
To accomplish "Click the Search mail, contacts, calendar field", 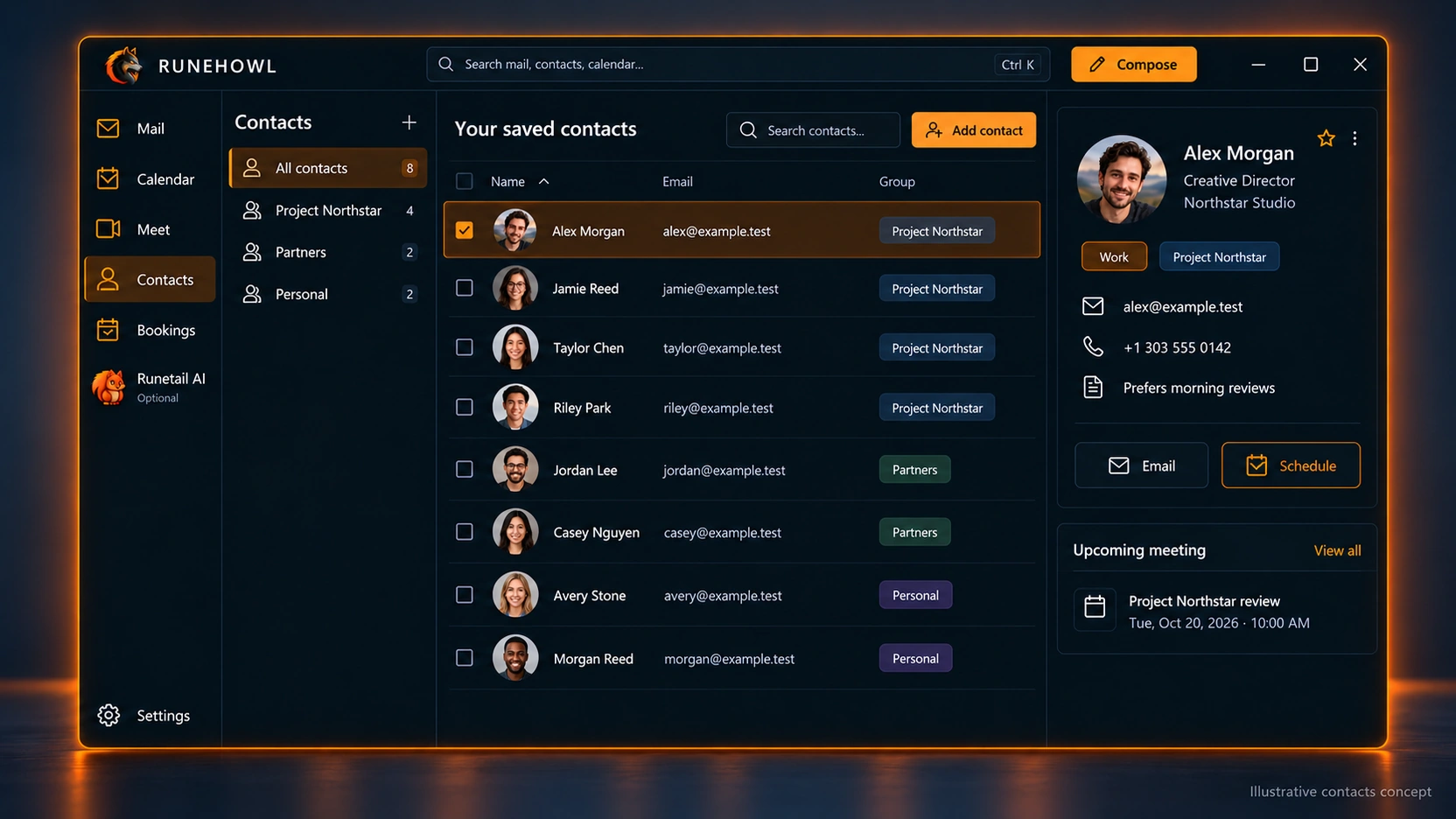I will (x=738, y=64).
